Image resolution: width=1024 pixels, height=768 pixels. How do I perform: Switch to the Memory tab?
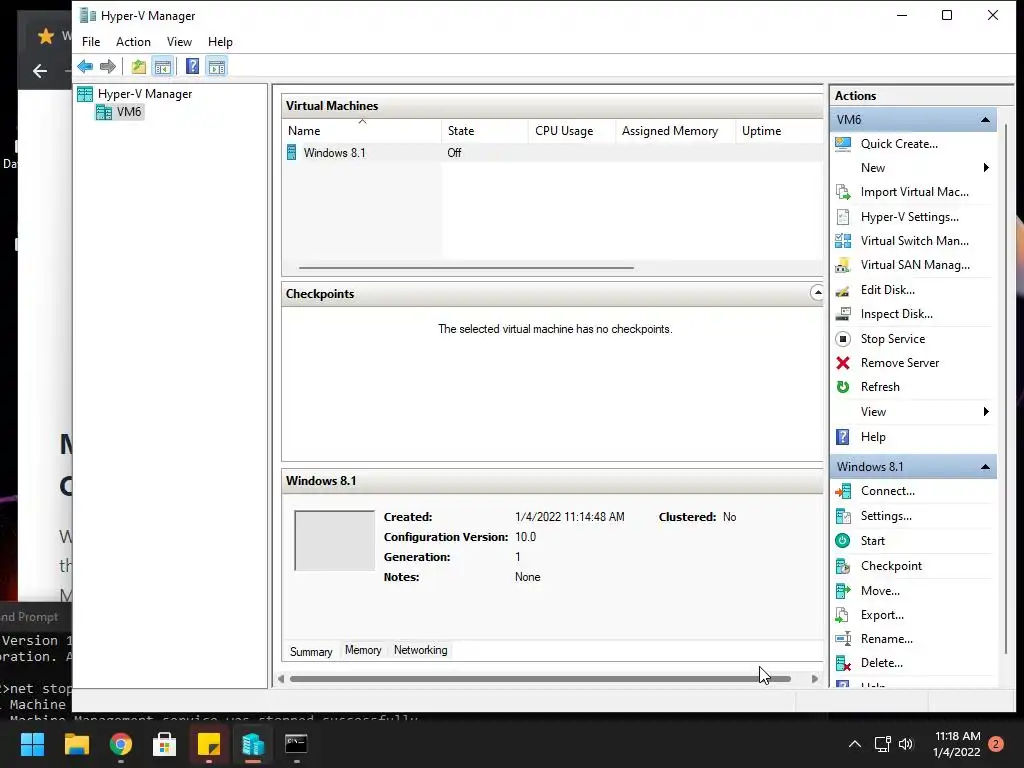coord(363,650)
